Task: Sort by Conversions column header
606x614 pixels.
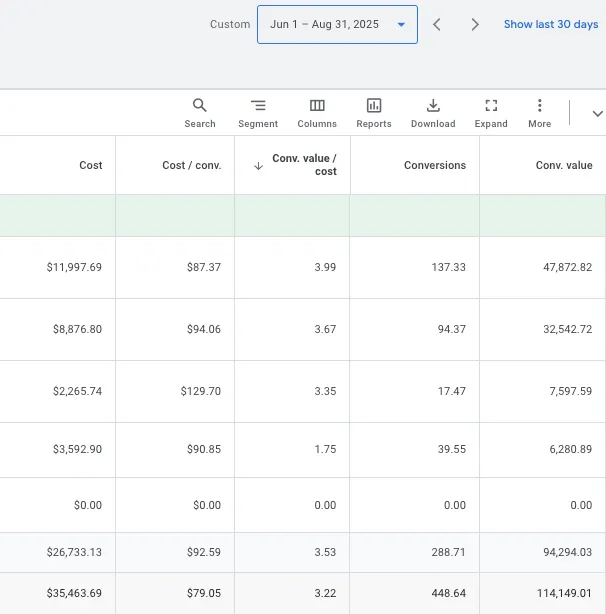Action: click(435, 165)
